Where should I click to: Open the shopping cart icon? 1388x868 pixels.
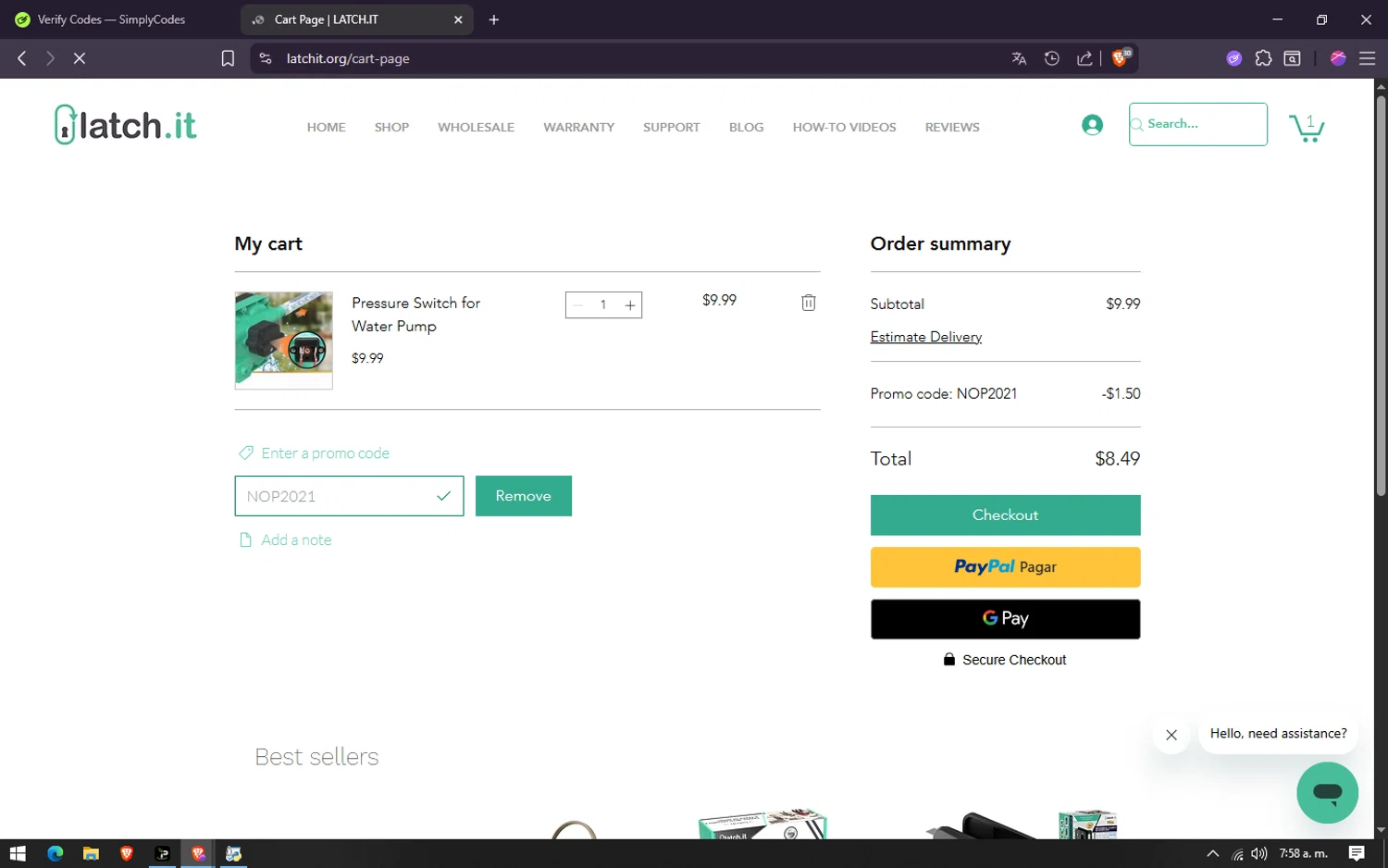point(1307,127)
